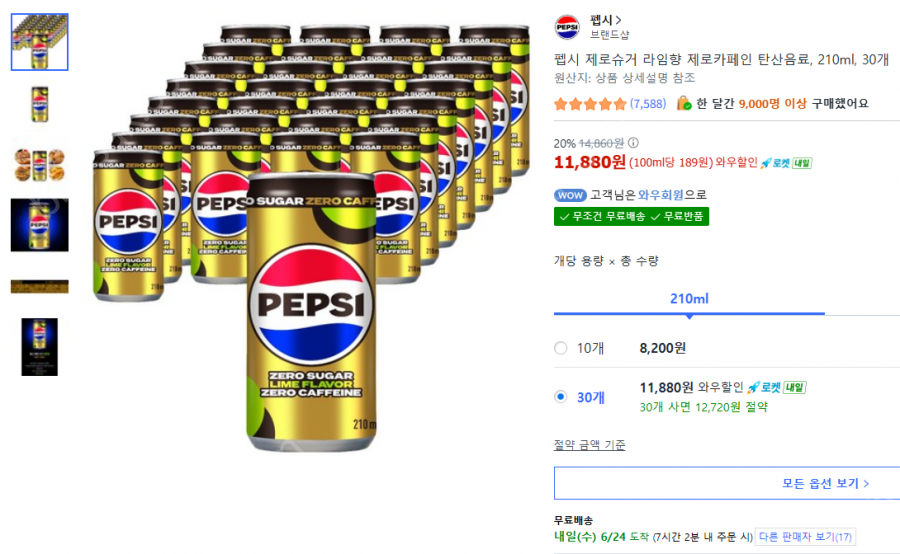The width and height of the screenshot is (900, 554).
Task: Select the thumbnail with fried food
Action: click(x=40, y=165)
